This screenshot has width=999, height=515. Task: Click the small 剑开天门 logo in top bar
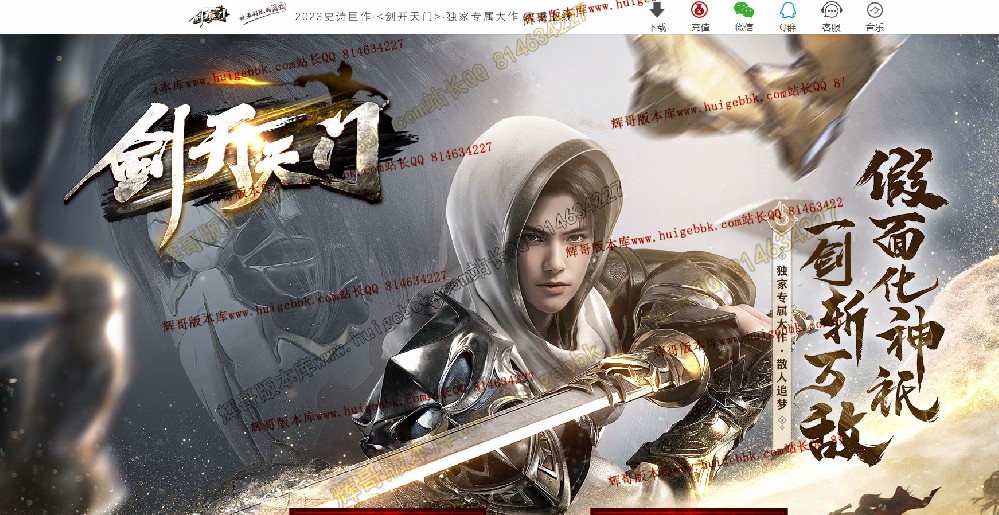(210, 15)
